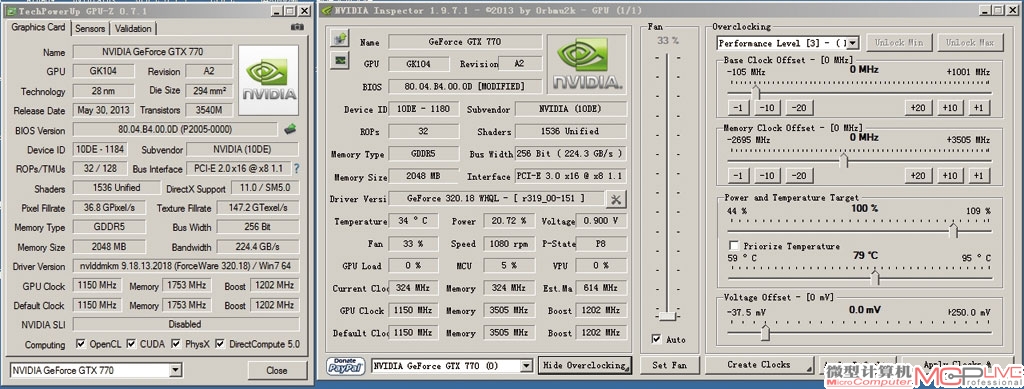Click the Donate PayPal icon
Viewport: 1024px width, 389px height.
[x=346, y=366]
